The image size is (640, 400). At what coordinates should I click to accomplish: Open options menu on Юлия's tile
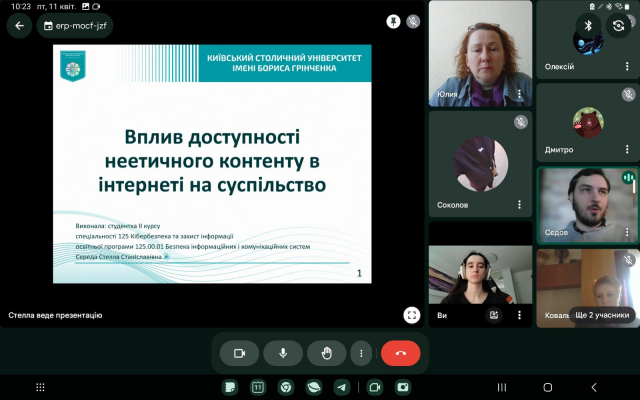coord(519,95)
